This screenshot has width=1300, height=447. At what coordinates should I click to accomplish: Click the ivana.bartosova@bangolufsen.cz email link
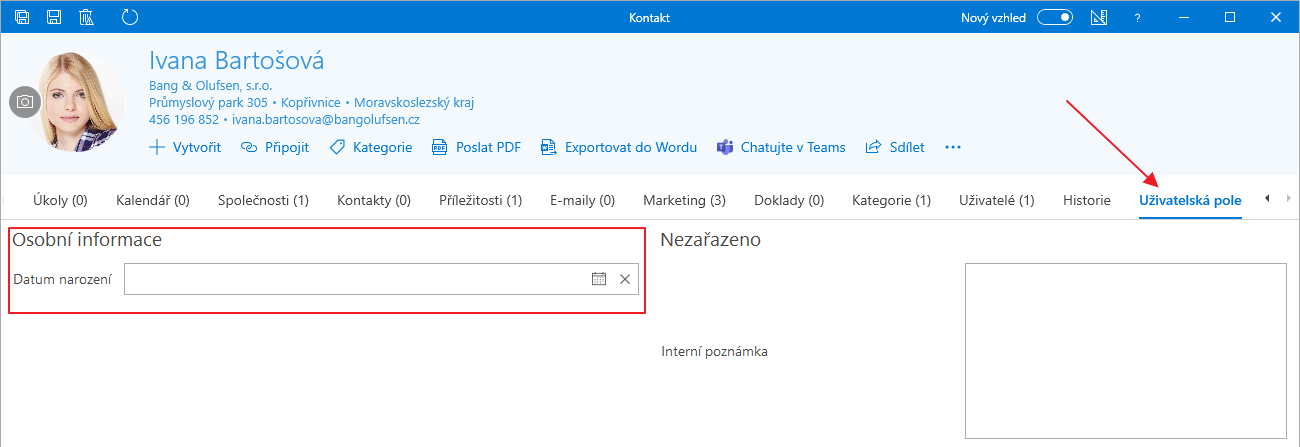326,119
